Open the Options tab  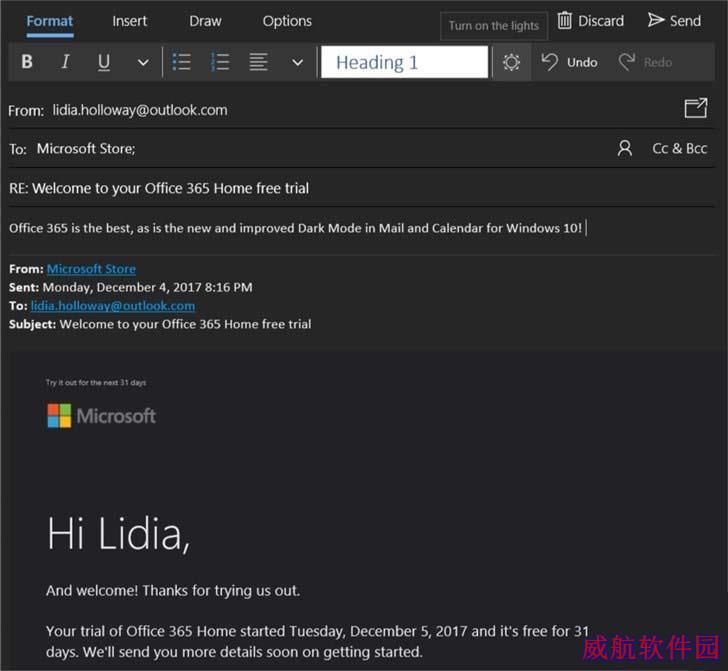pyautogui.click(x=287, y=21)
